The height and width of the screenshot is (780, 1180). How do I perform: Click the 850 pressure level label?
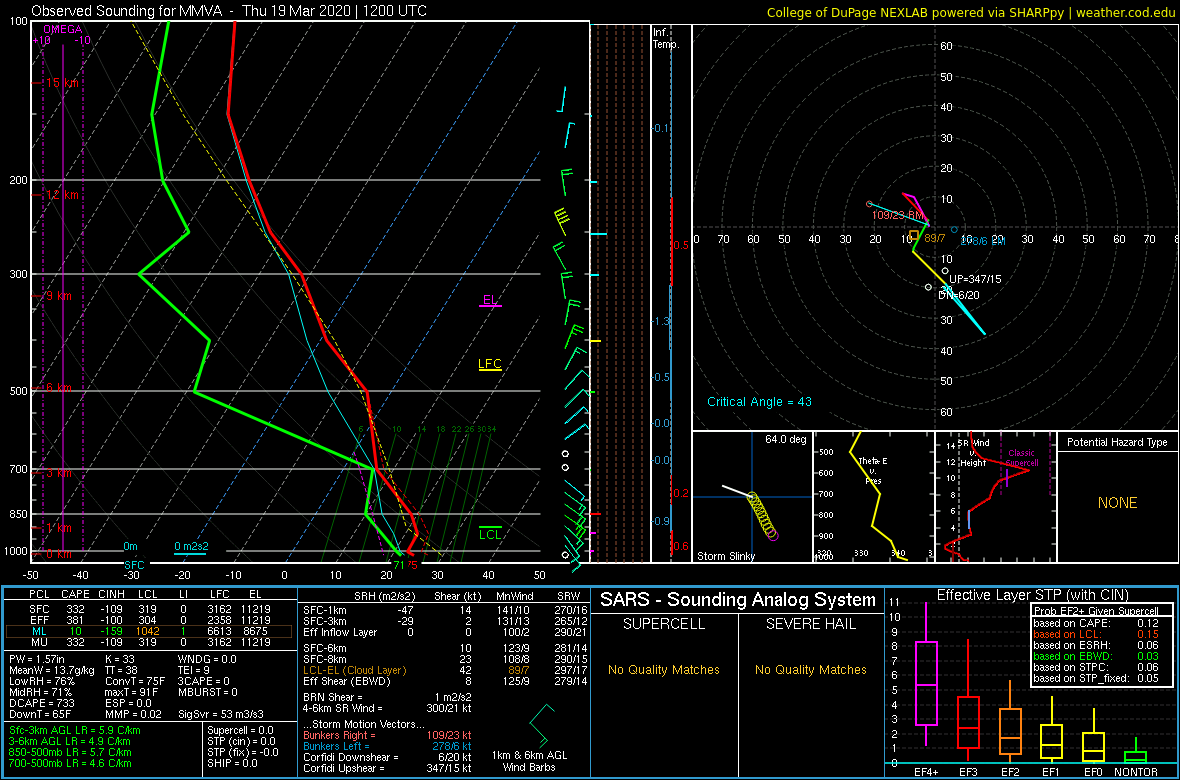(16, 514)
